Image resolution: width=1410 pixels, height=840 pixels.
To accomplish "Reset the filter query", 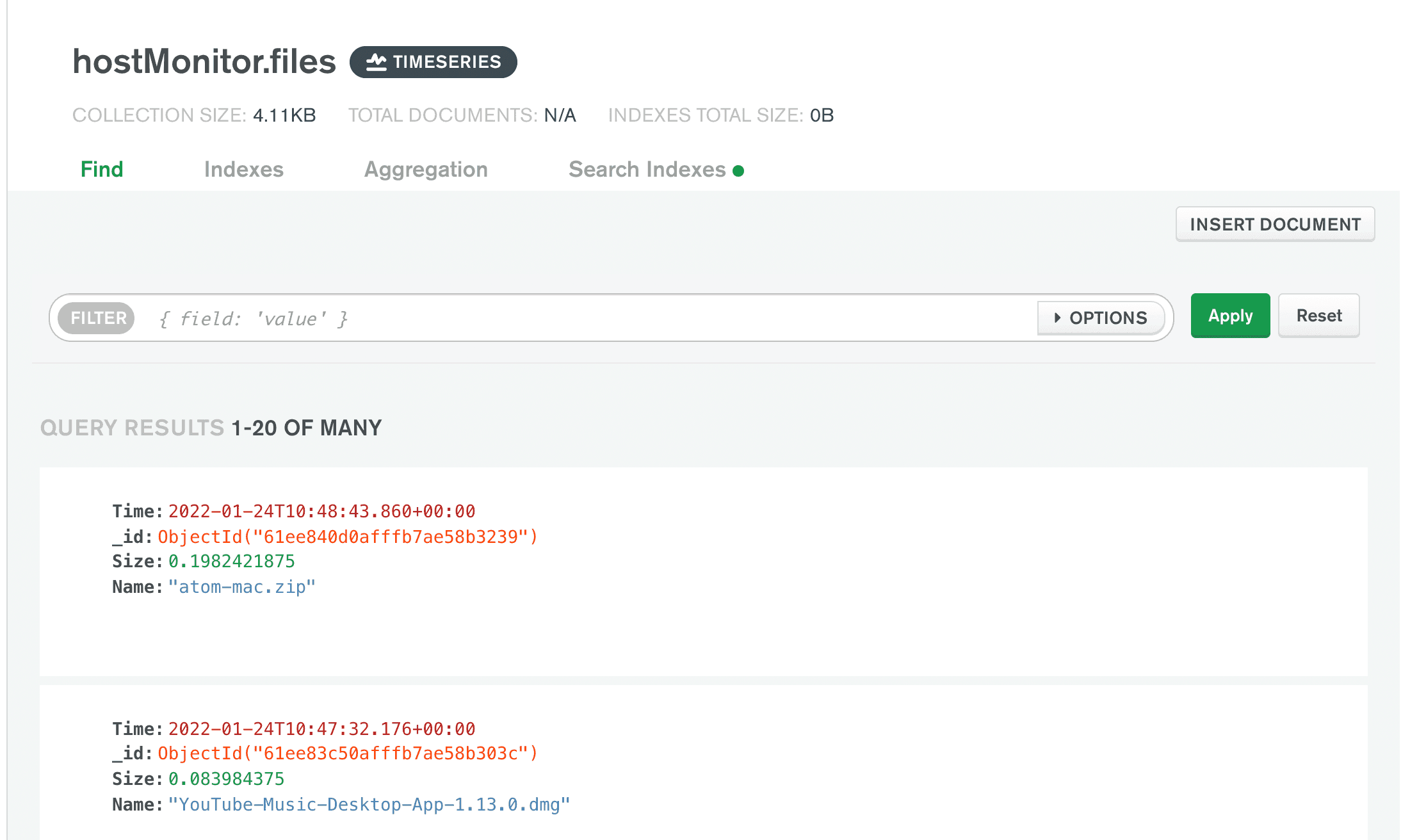I will pos(1318,316).
